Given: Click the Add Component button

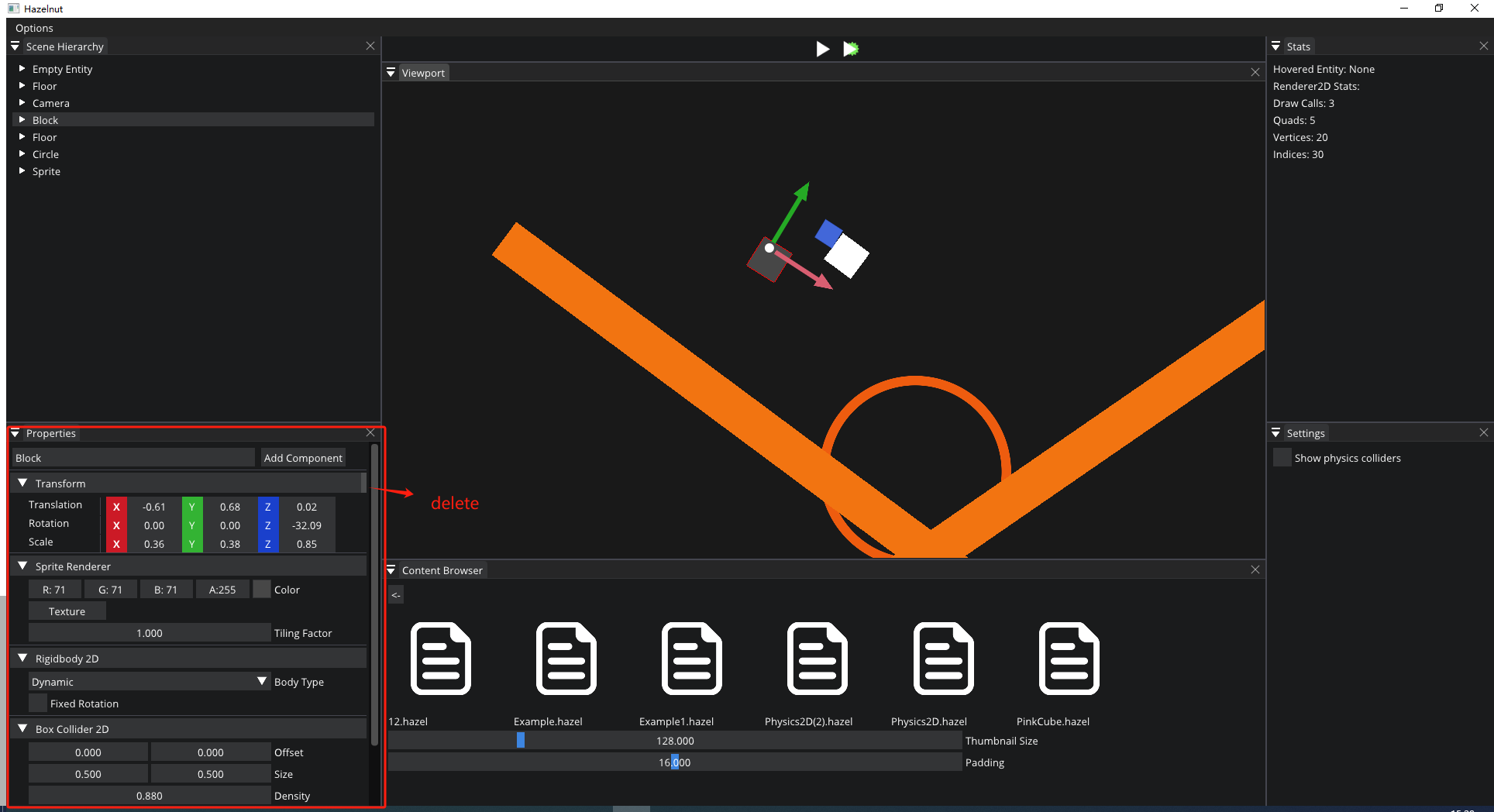Looking at the screenshot, I should coord(303,458).
